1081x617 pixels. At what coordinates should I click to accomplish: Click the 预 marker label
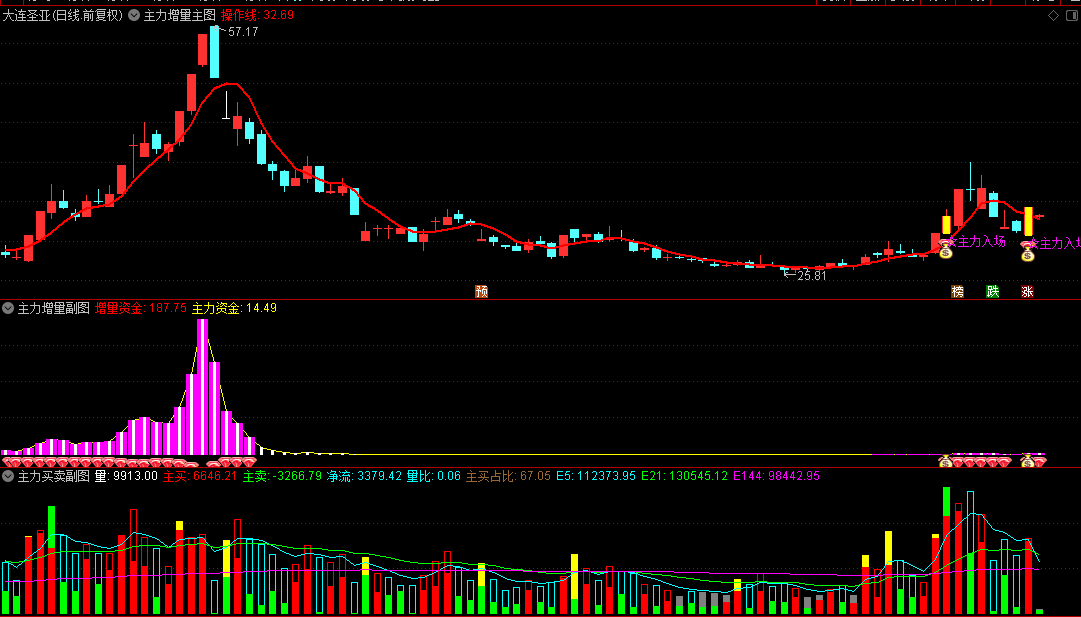click(x=482, y=292)
